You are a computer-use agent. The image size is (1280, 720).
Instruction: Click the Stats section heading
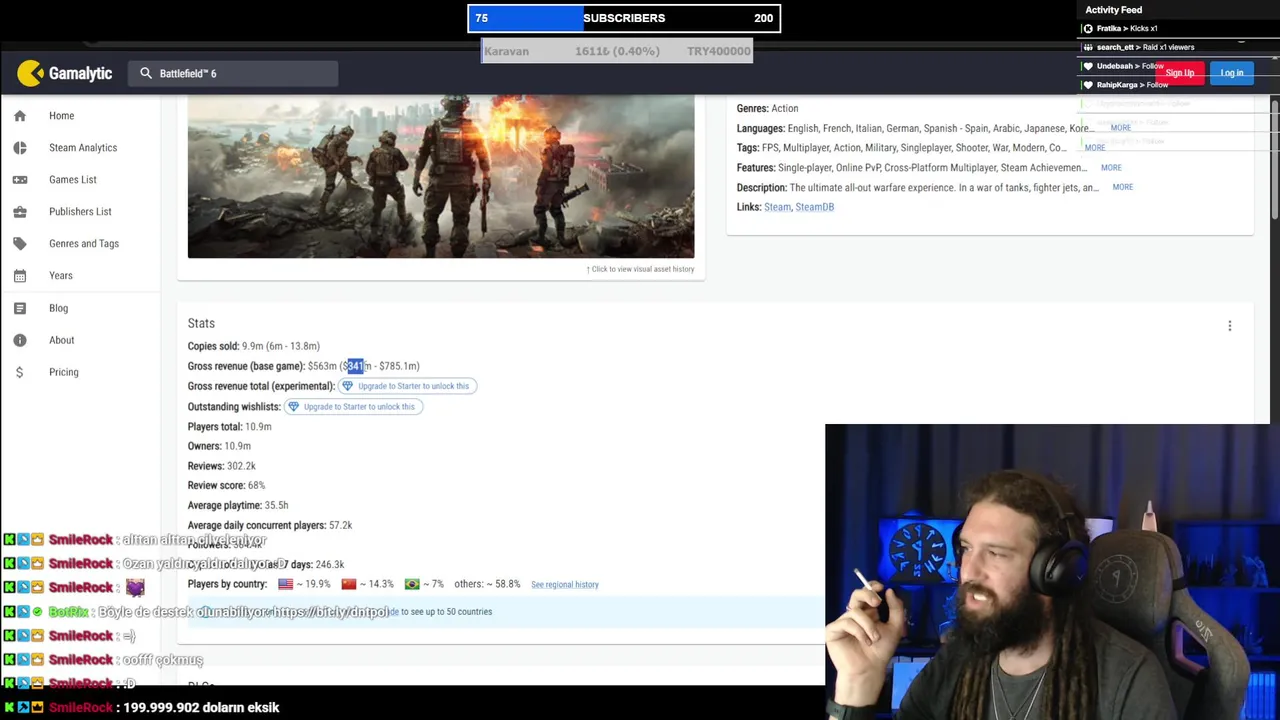click(201, 323)
